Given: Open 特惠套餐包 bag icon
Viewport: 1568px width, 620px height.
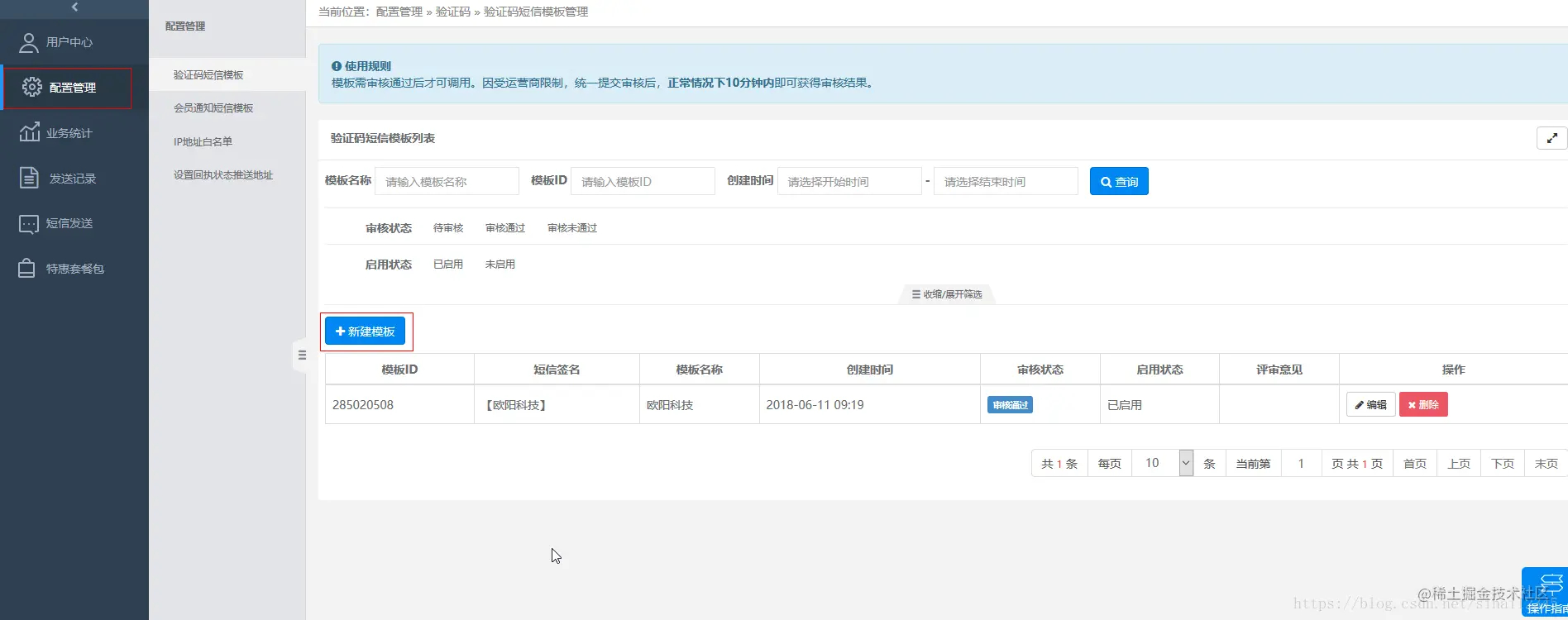Looking at the screenshot, I should pyautogui.click(x=26, y=268).
